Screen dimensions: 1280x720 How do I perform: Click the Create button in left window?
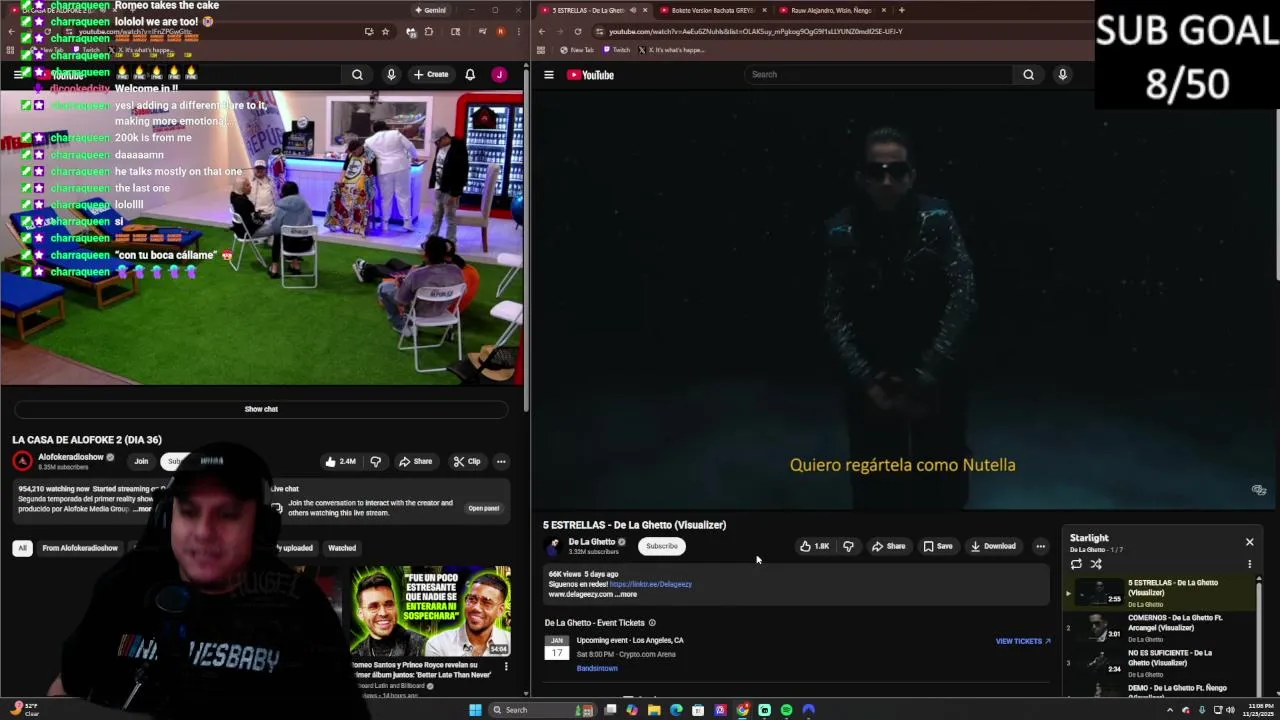click(431, 75)
